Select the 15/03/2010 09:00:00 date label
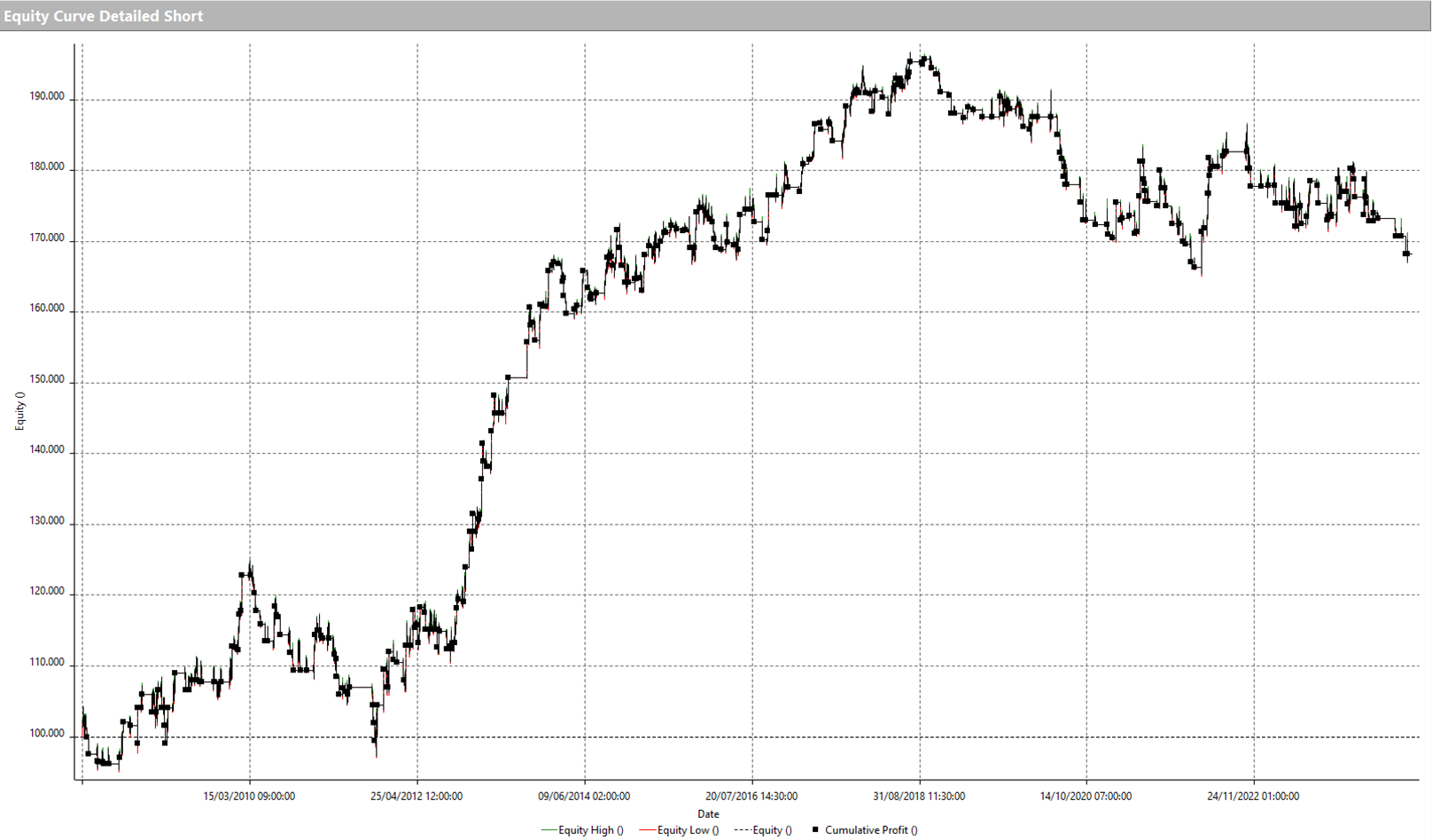This screenshot has width=1432, height=840. (249, 797)
